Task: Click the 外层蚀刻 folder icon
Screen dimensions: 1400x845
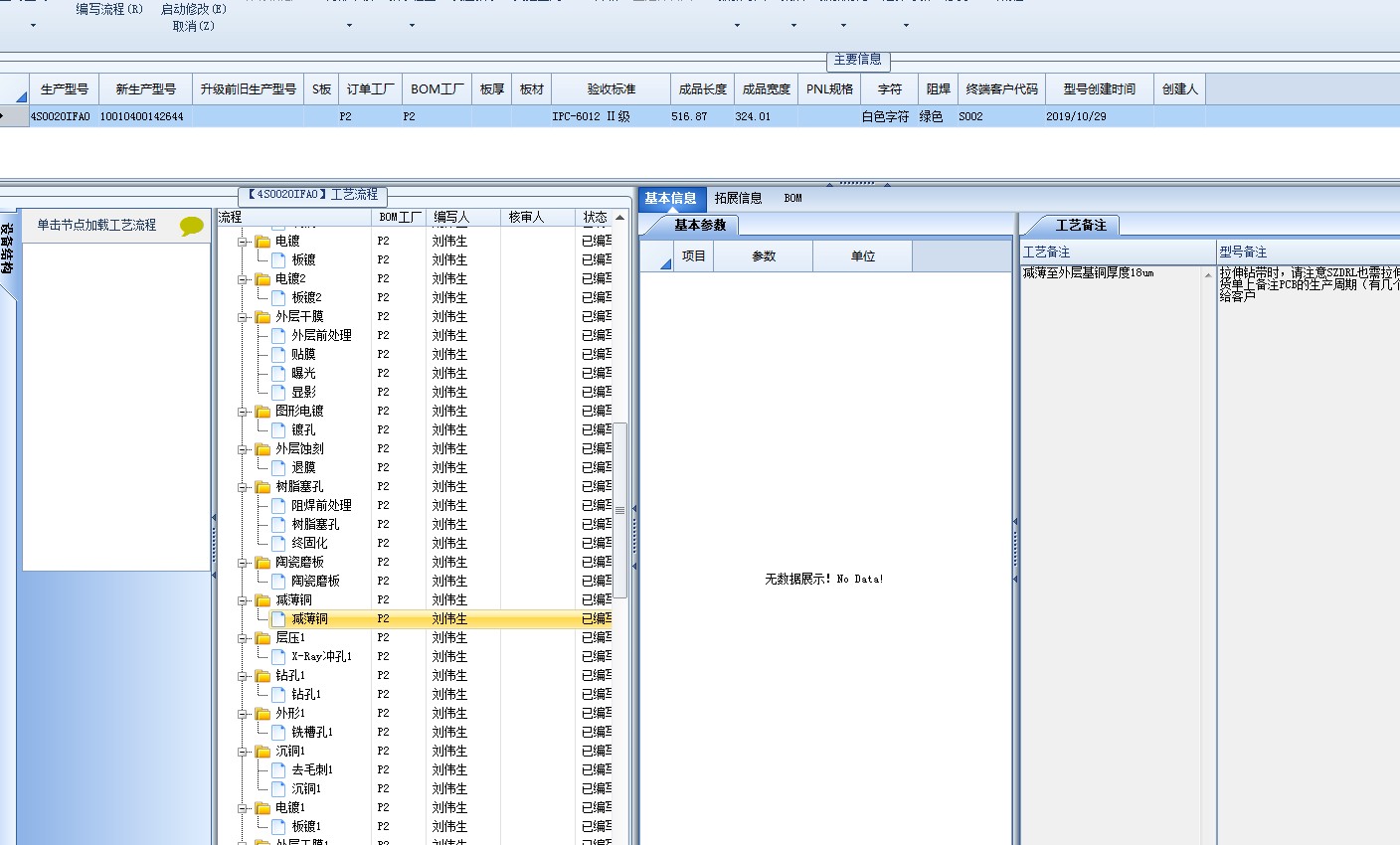Action: (x=263, y=449)
